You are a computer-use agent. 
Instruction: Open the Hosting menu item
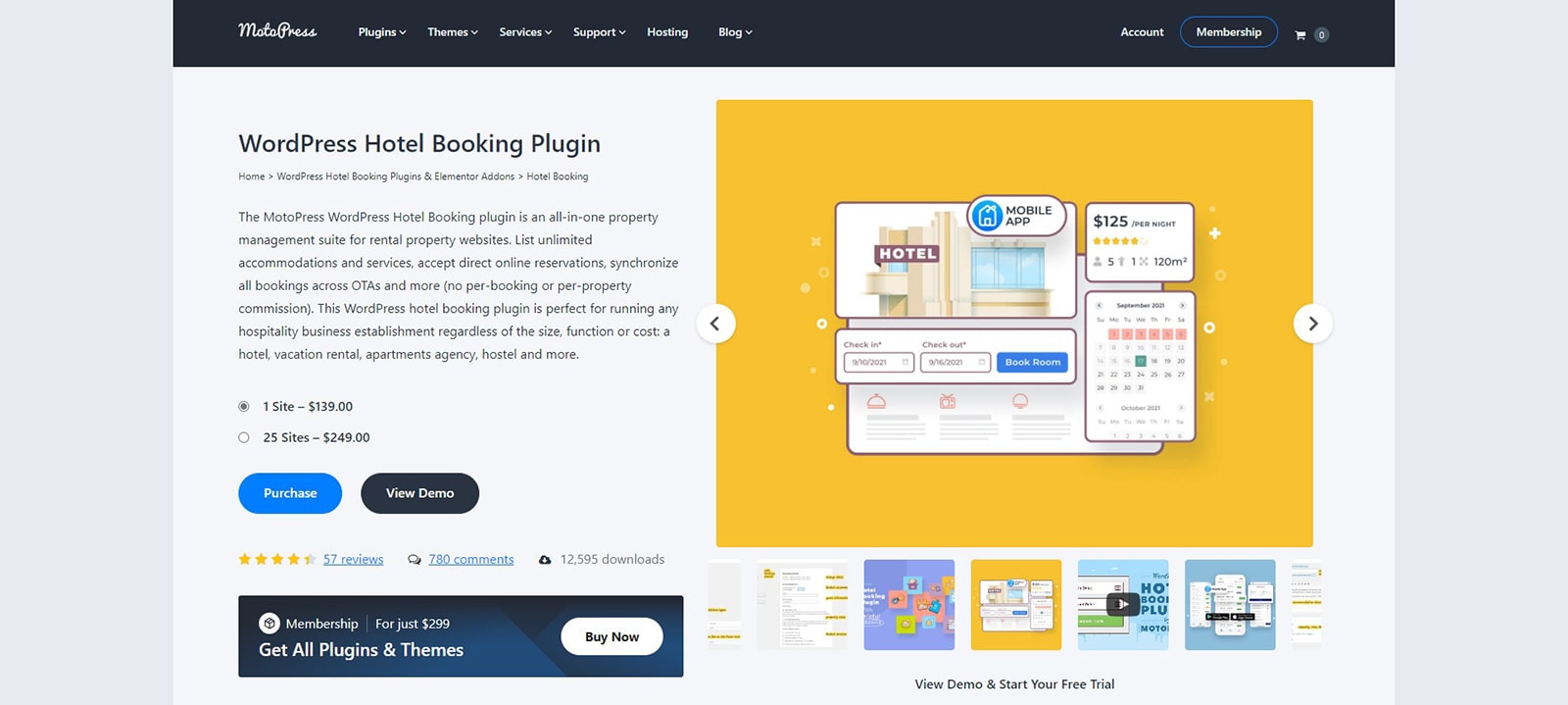667,32
